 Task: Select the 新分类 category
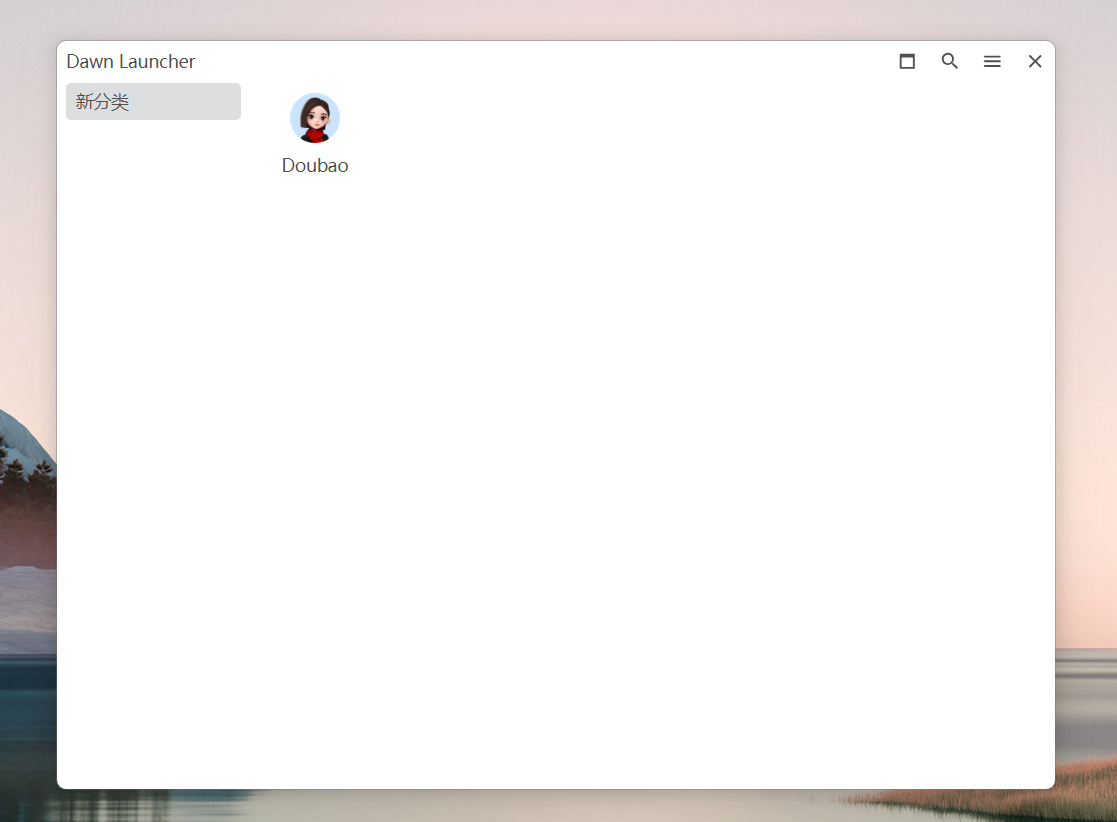pos(153,102)
